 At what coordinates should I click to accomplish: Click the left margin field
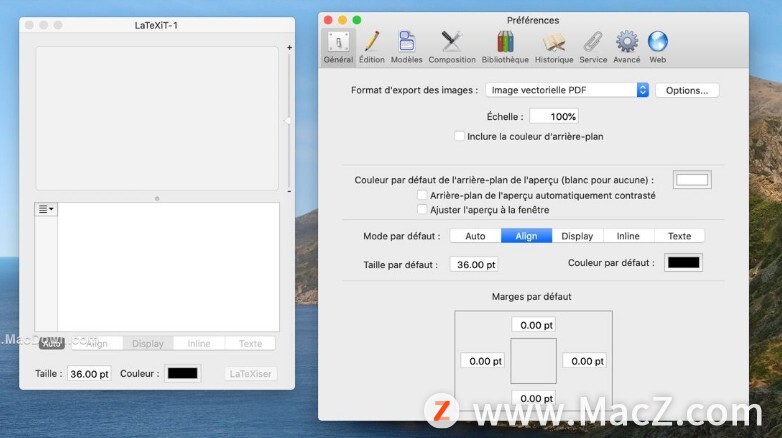(483, 361)
